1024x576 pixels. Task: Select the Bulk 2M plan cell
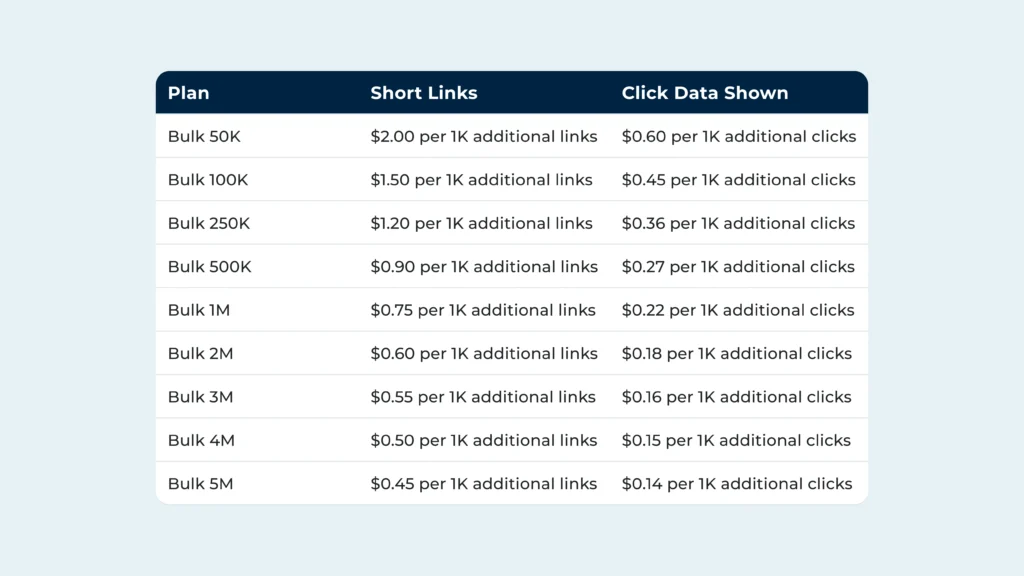coord(200,353)
